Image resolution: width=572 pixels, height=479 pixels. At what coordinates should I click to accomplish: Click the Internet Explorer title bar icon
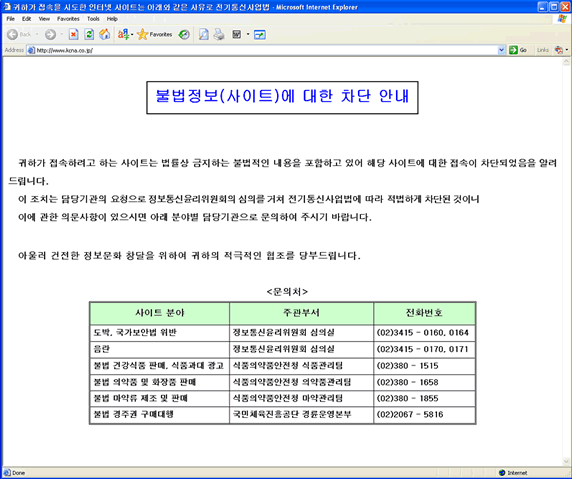pyautogui.click(x=7, y=7)
